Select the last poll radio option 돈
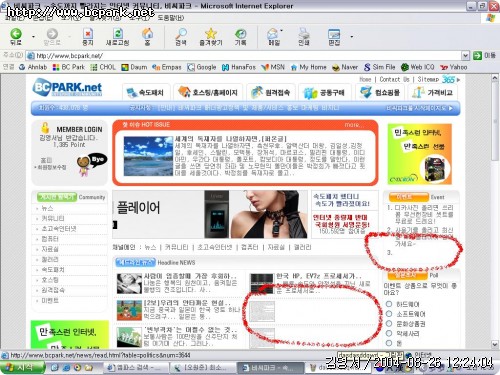500x375 pixels. (x=389, y=343)
